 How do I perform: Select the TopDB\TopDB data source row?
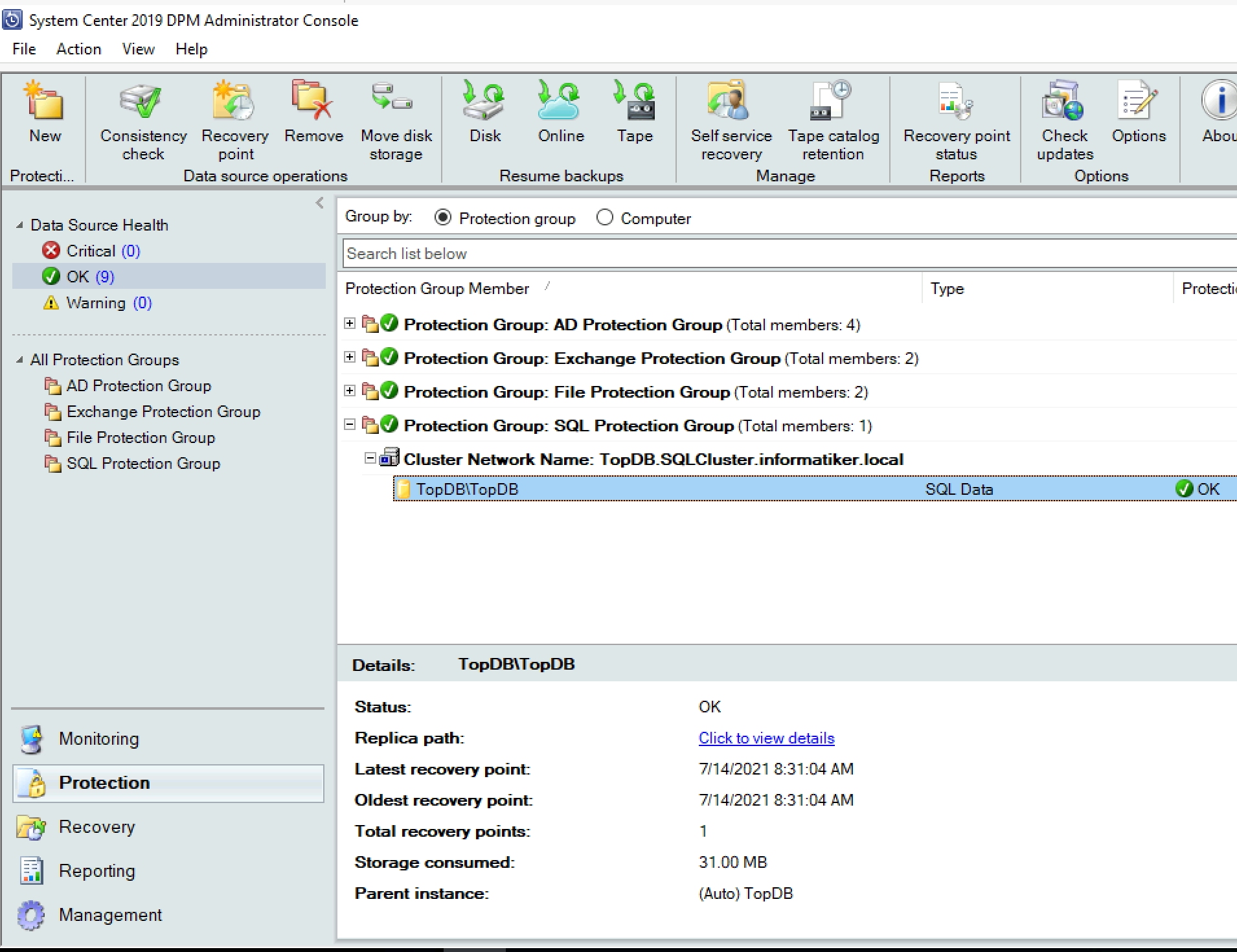[815, 489]
